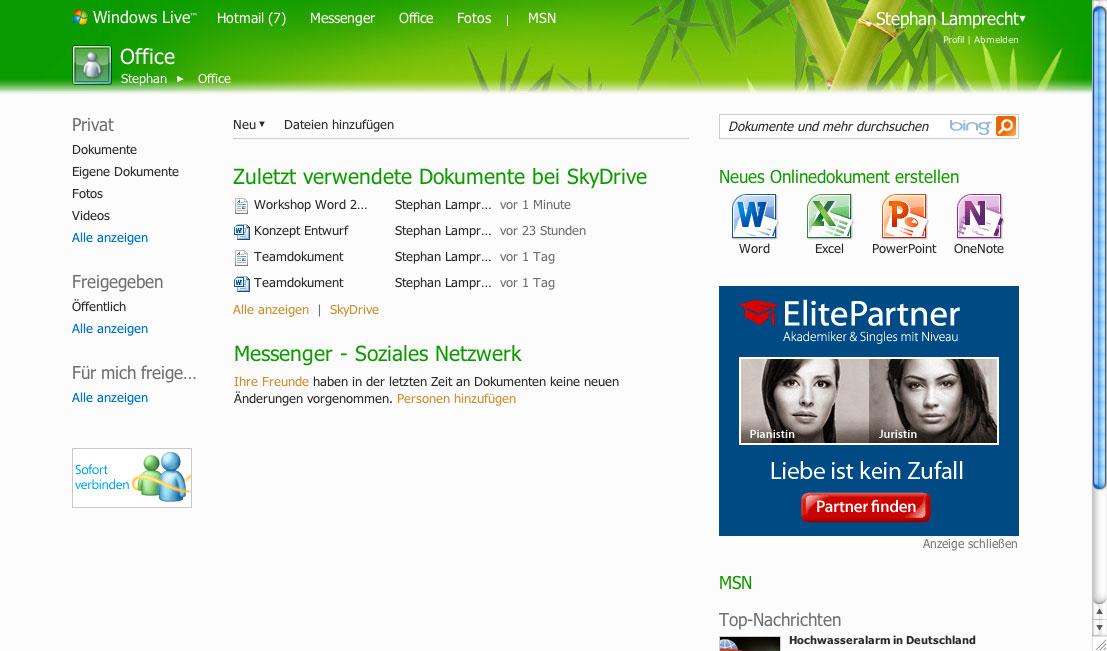Open Dokumente in the Privat section
The height and width of the screenshot is (651, 1107).
point(104,150)
